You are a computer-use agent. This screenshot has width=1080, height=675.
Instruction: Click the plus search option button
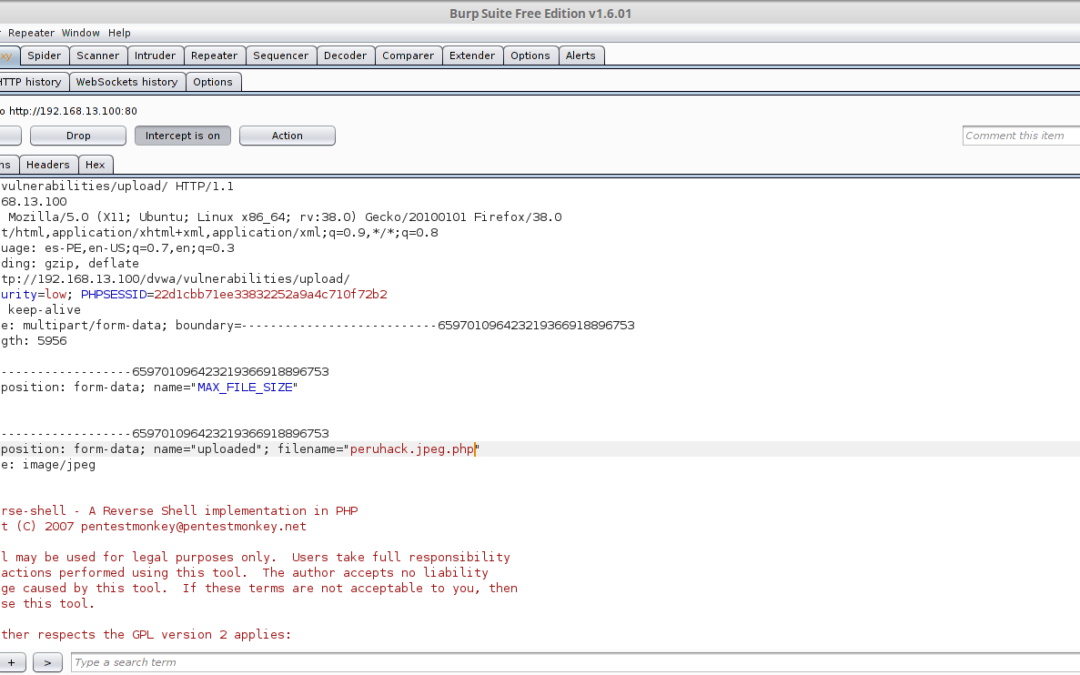(12, 663)
